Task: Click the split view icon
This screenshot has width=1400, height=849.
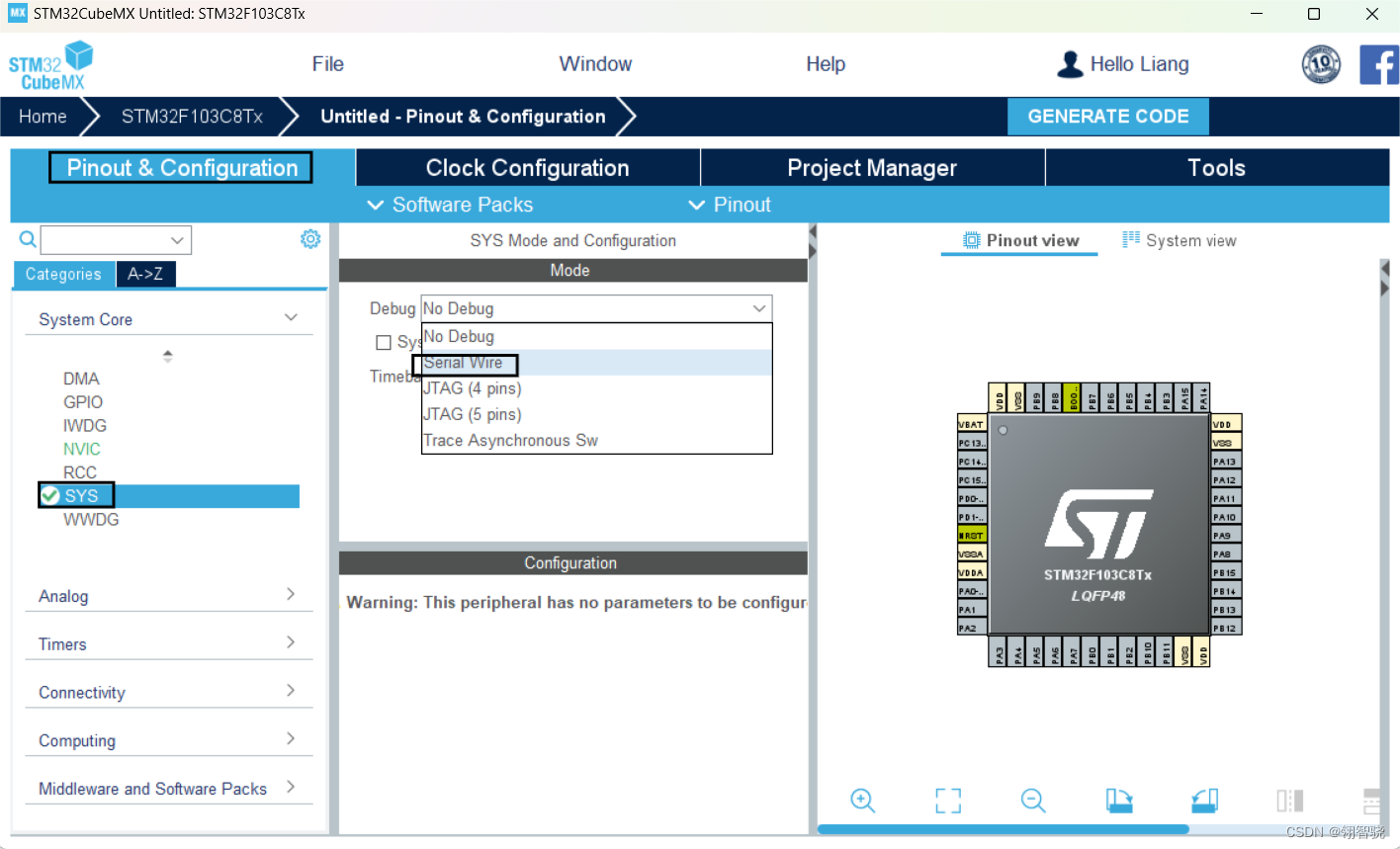Action: 1290,801
